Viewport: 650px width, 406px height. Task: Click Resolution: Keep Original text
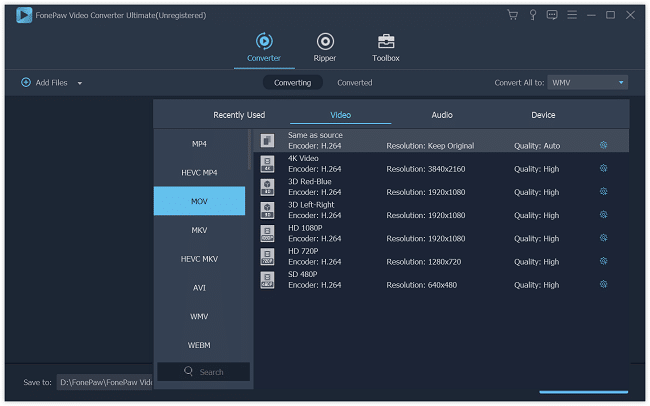coord(430,146)
